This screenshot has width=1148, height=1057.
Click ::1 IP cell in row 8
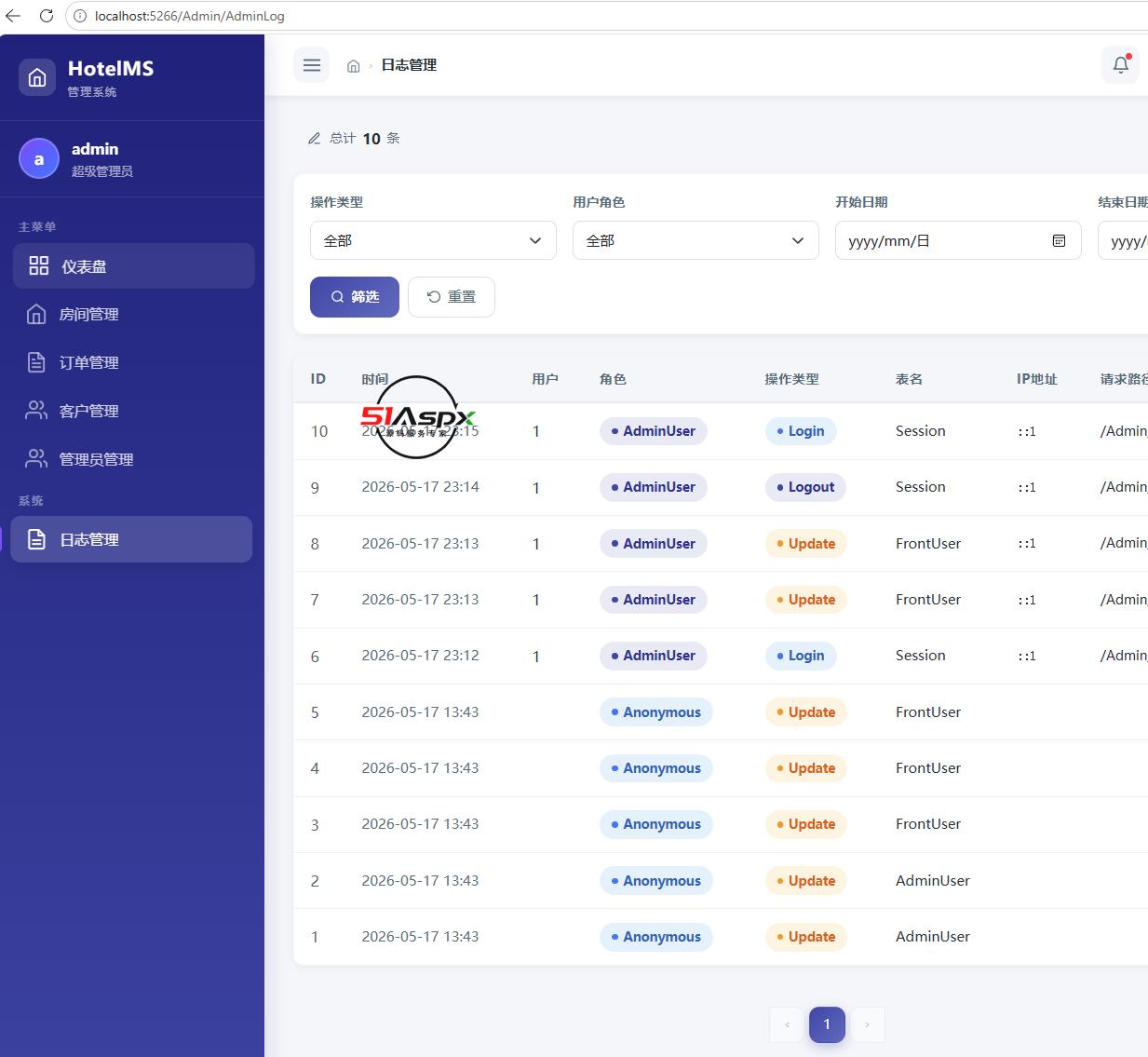coord(1027,544)
